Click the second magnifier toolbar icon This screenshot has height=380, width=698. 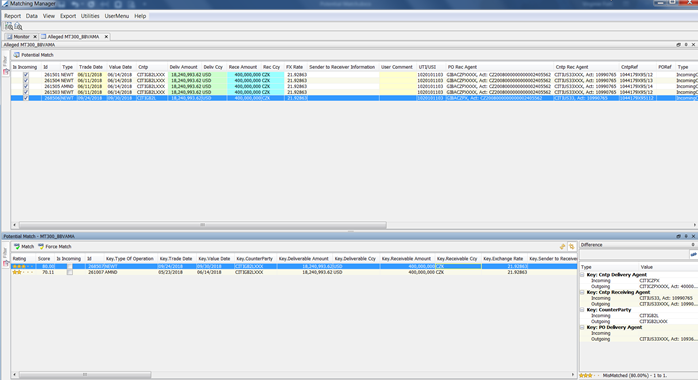(x=18, y=26)
